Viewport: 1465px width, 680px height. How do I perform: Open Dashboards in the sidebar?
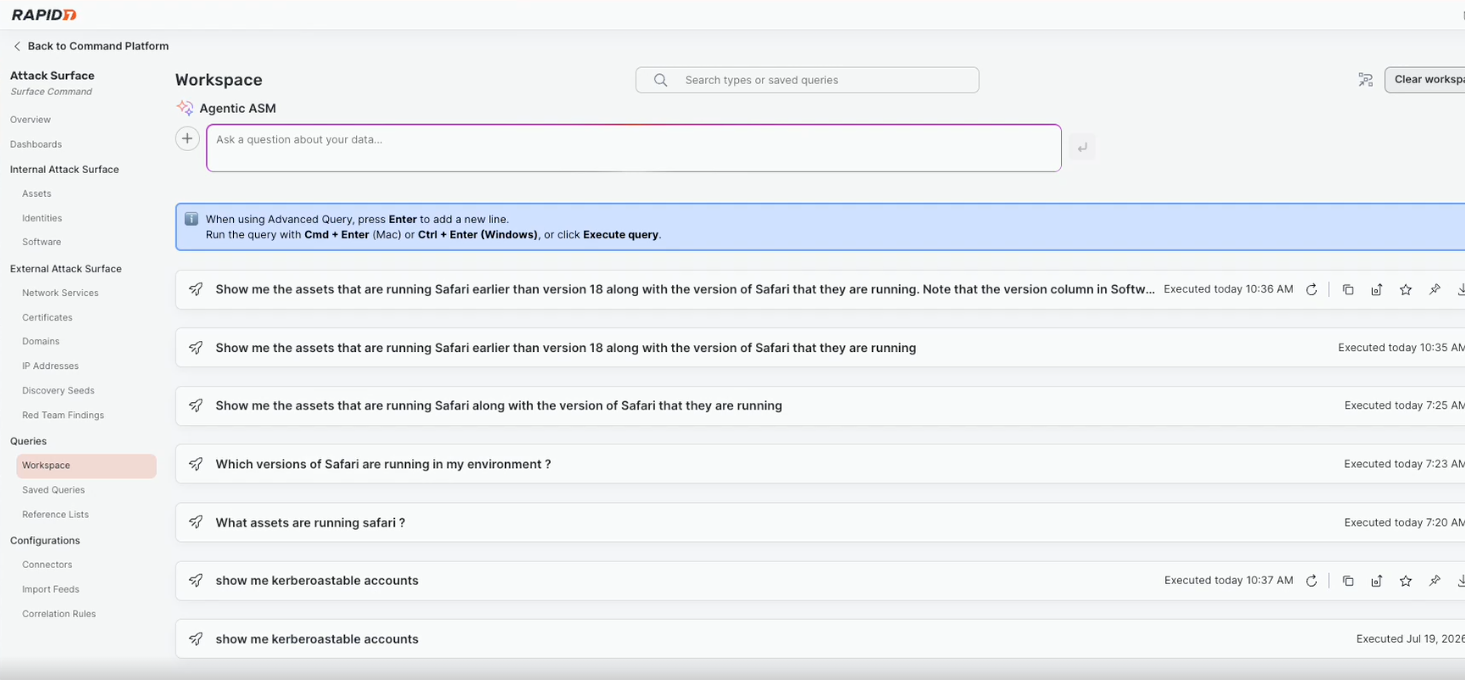(36, 144)
